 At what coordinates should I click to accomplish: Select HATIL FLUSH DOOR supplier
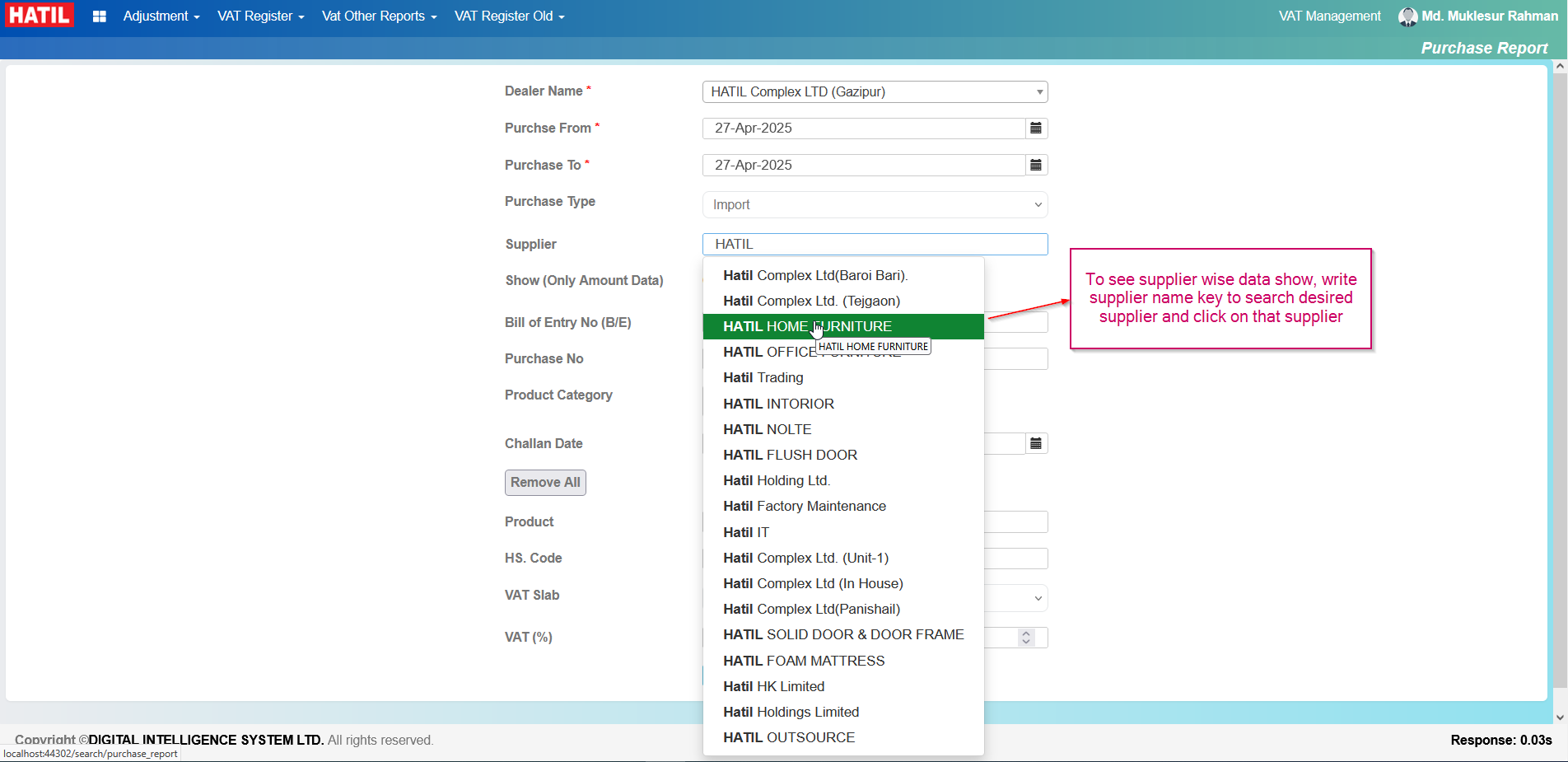[x=843, y=456]
